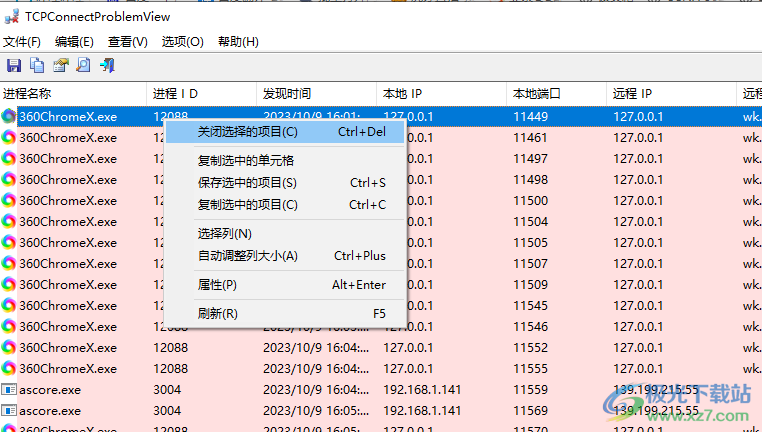The width and height of the screenshot is (762, 432).
Task: Sort by the 本地端口 column header
Action: [x=557, y=93]
